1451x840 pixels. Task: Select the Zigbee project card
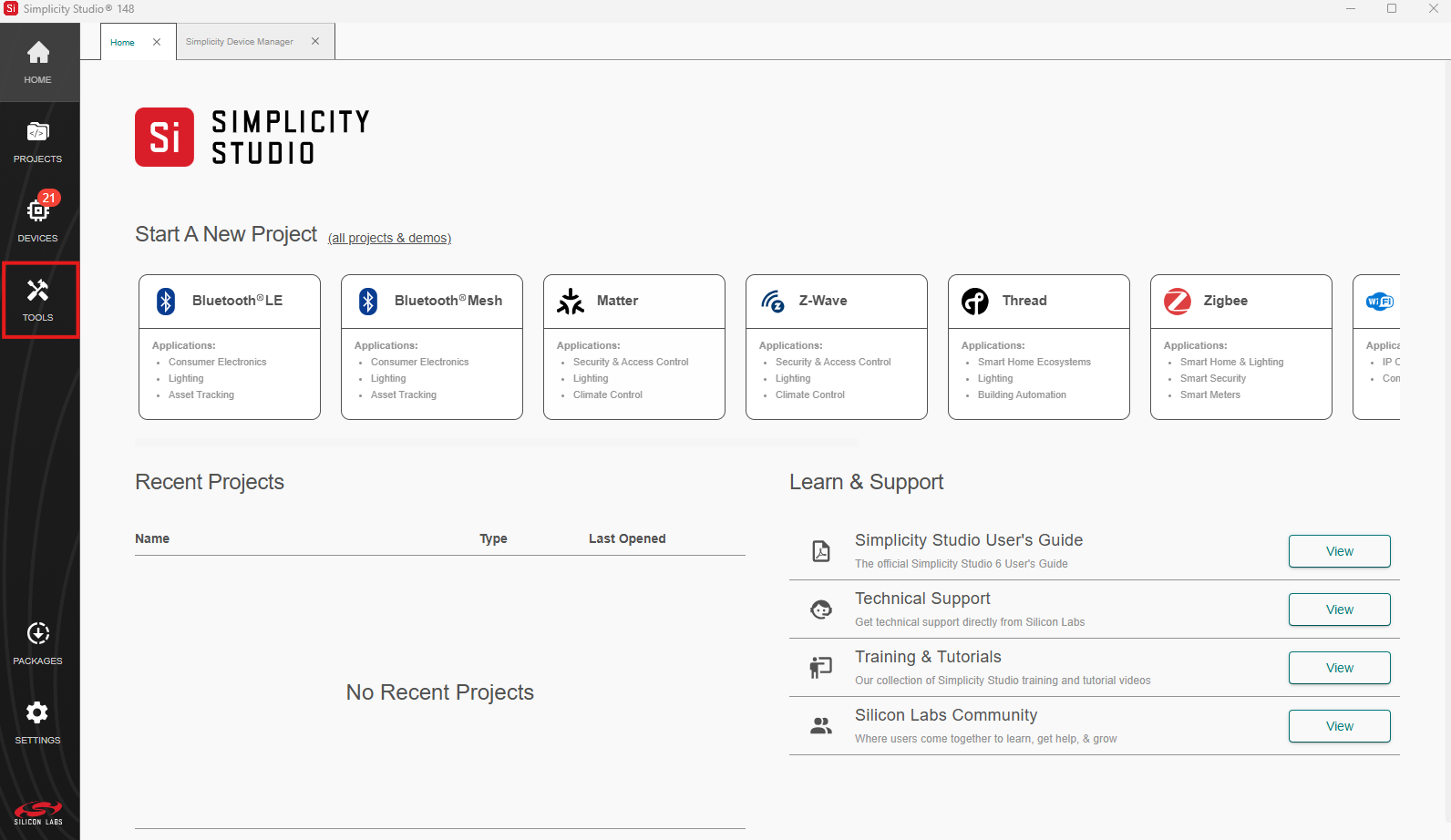pos(1241,346)
